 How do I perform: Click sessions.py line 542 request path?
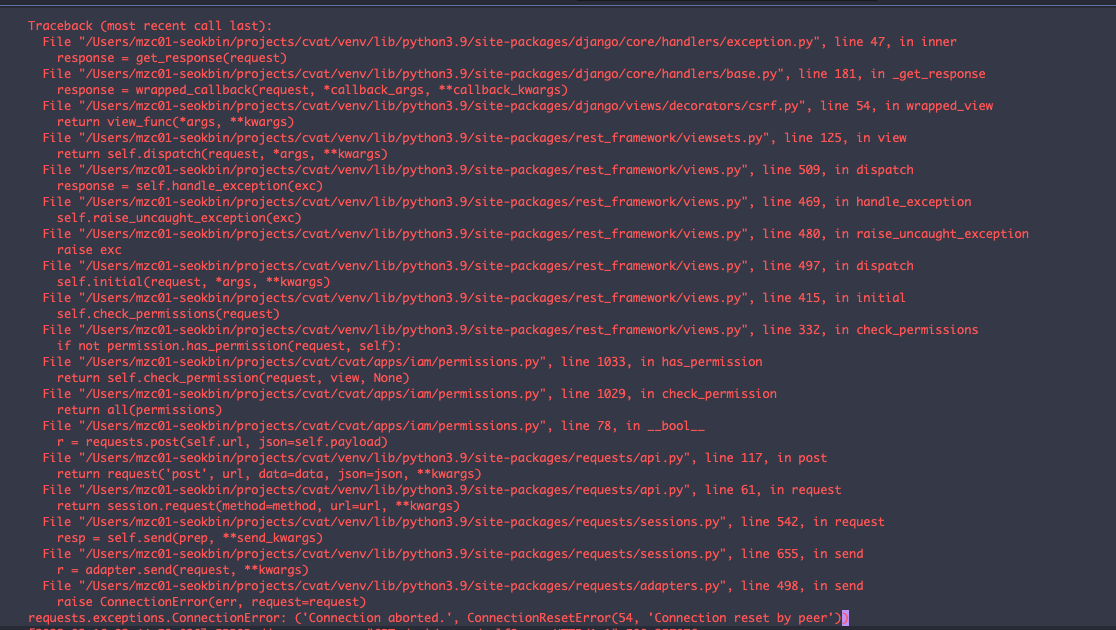point(463,523)
